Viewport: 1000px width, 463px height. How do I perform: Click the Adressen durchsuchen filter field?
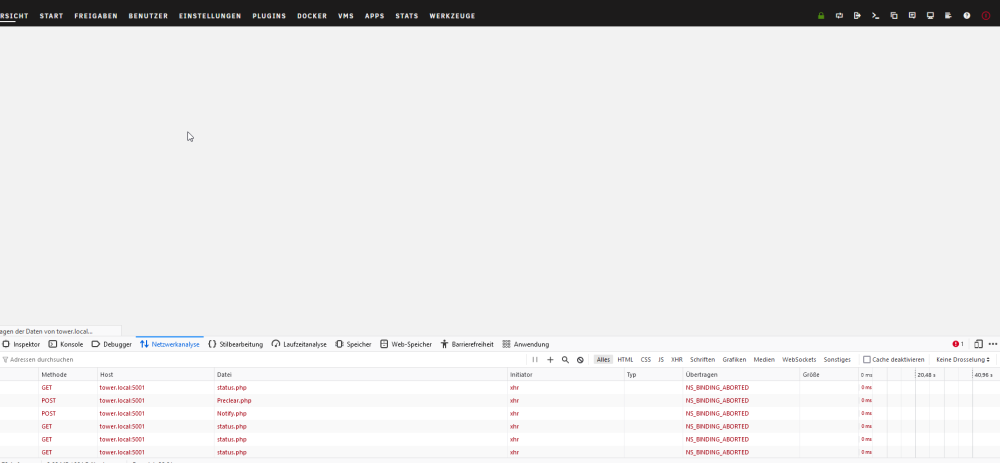pyautogui.click(x=261, y=360)
